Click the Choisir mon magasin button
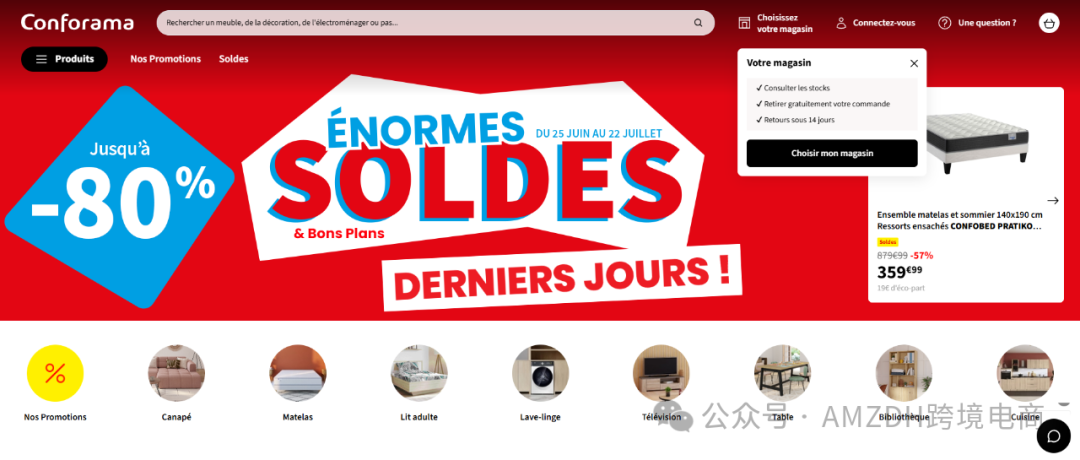The height and width of the screenshot is (460, 1080). (x=832, y=153)
